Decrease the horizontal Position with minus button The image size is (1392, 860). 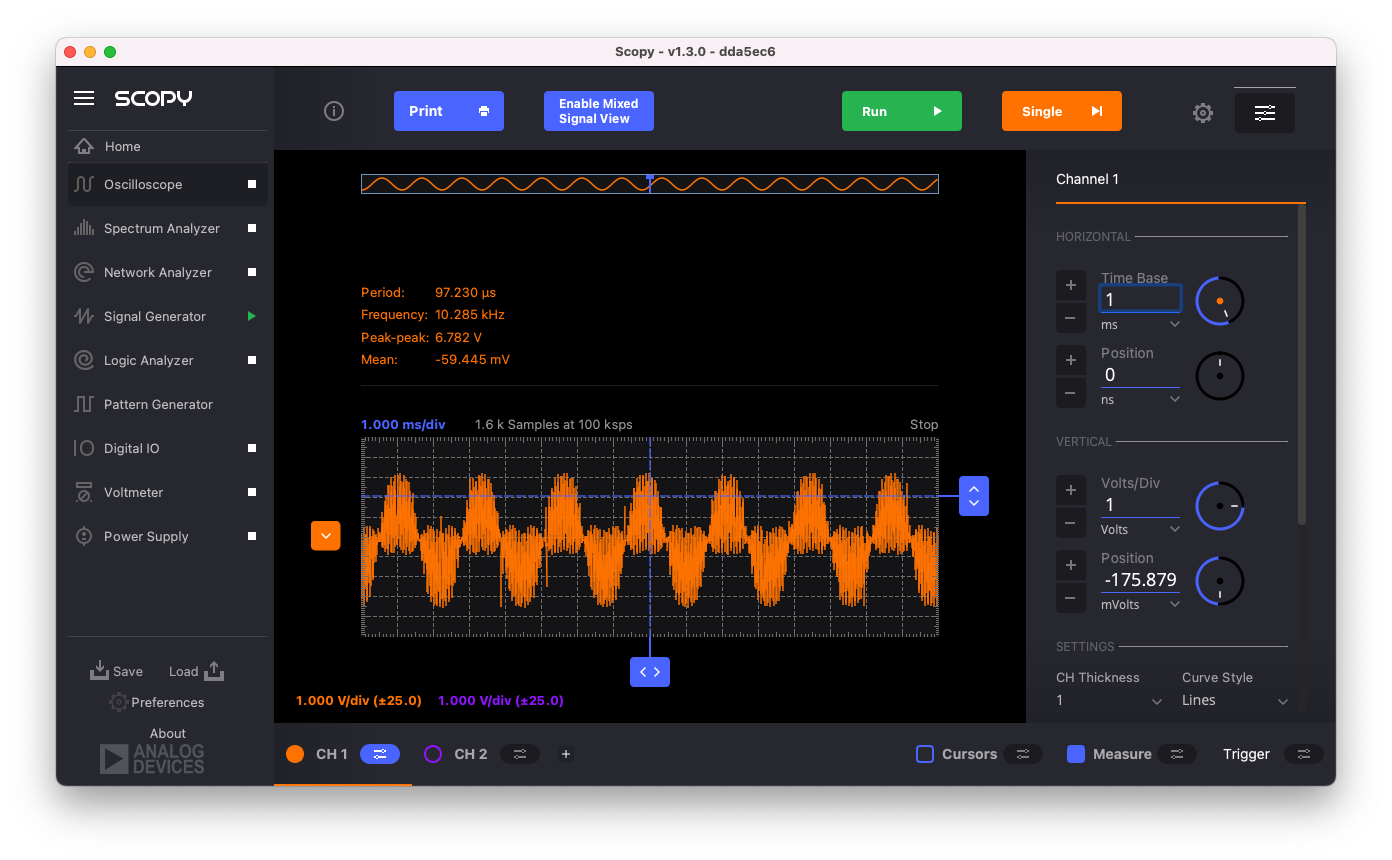click(x=1070, y=393)
